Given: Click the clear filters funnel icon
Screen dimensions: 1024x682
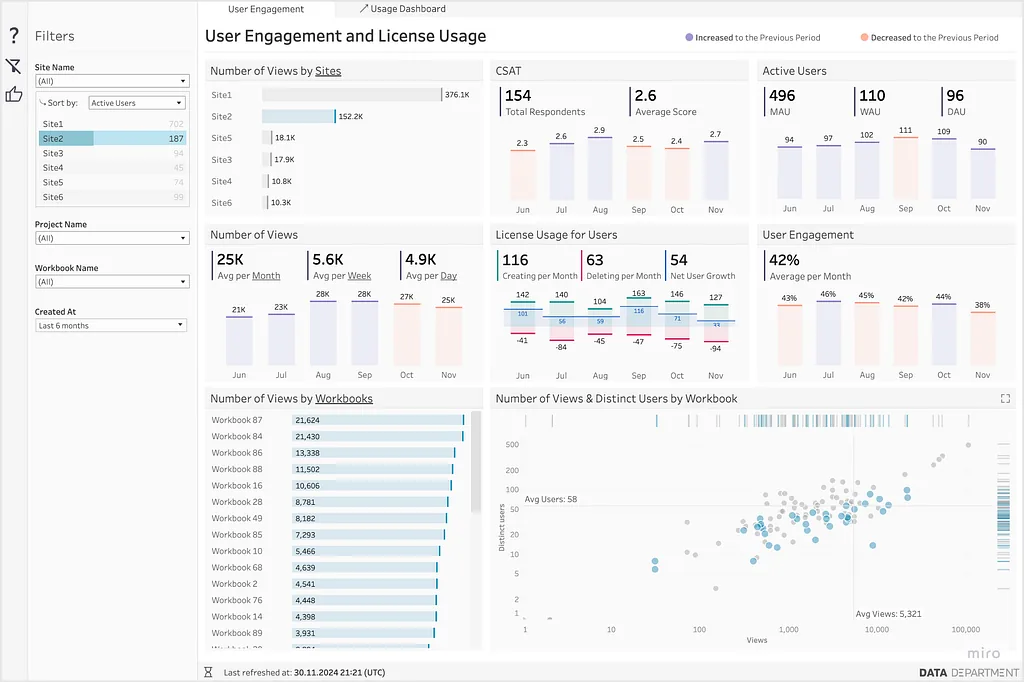Looking at the screenshot, I should (13, 66).
